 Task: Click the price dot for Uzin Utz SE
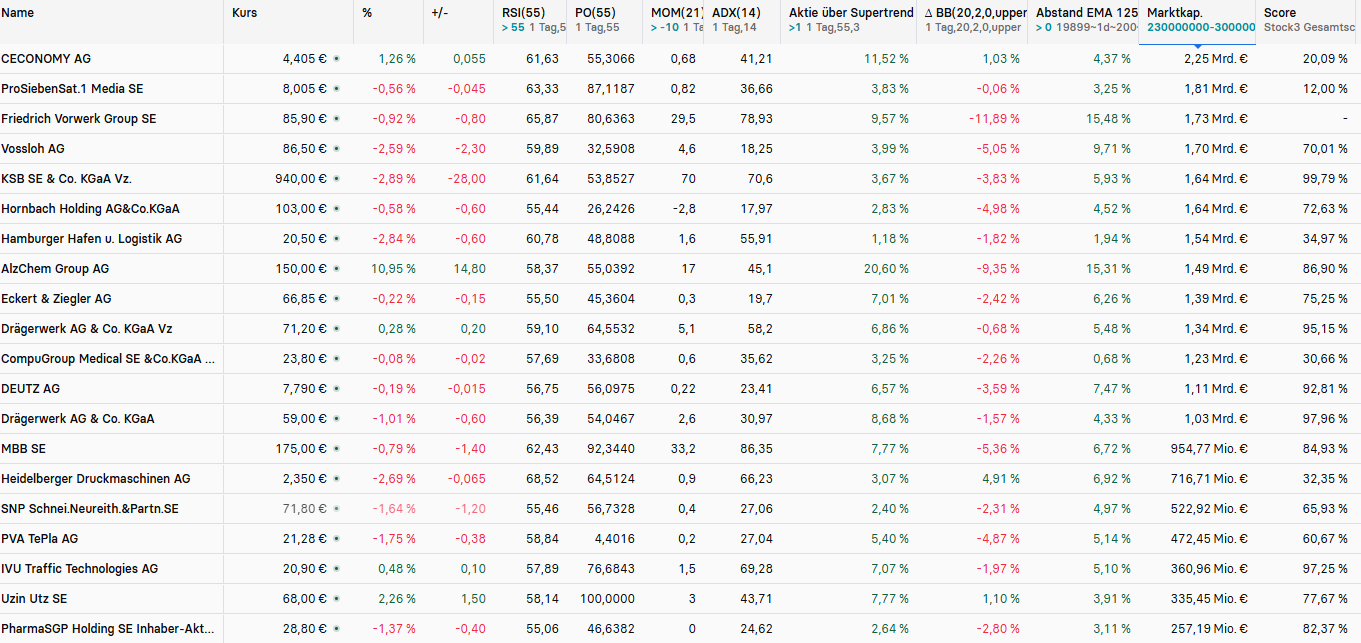(336, 599)
